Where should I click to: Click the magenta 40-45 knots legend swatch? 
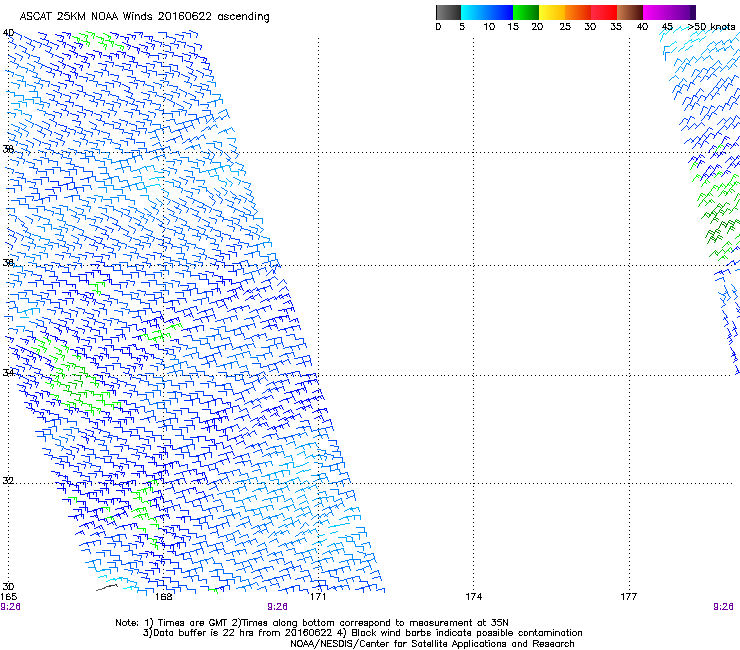[656, 12]
